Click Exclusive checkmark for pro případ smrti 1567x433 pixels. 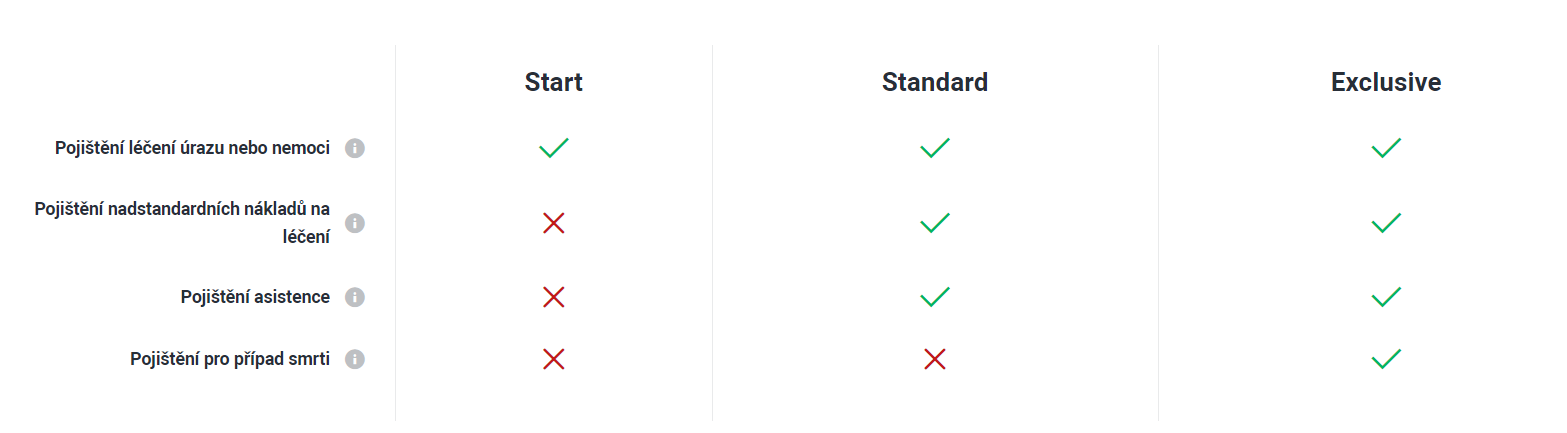click(1386, 359)
